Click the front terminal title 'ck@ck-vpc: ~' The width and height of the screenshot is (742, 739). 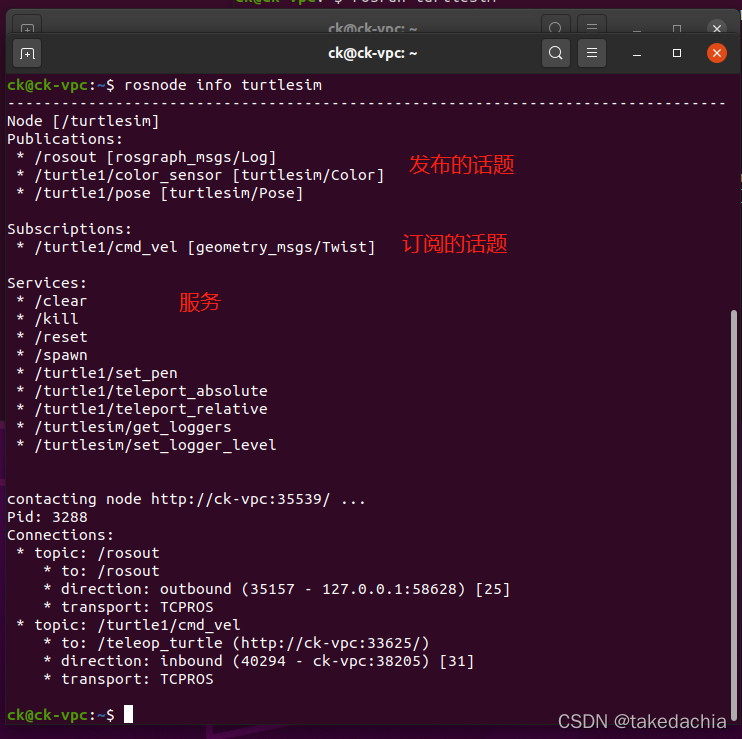(x=372, y=53)
